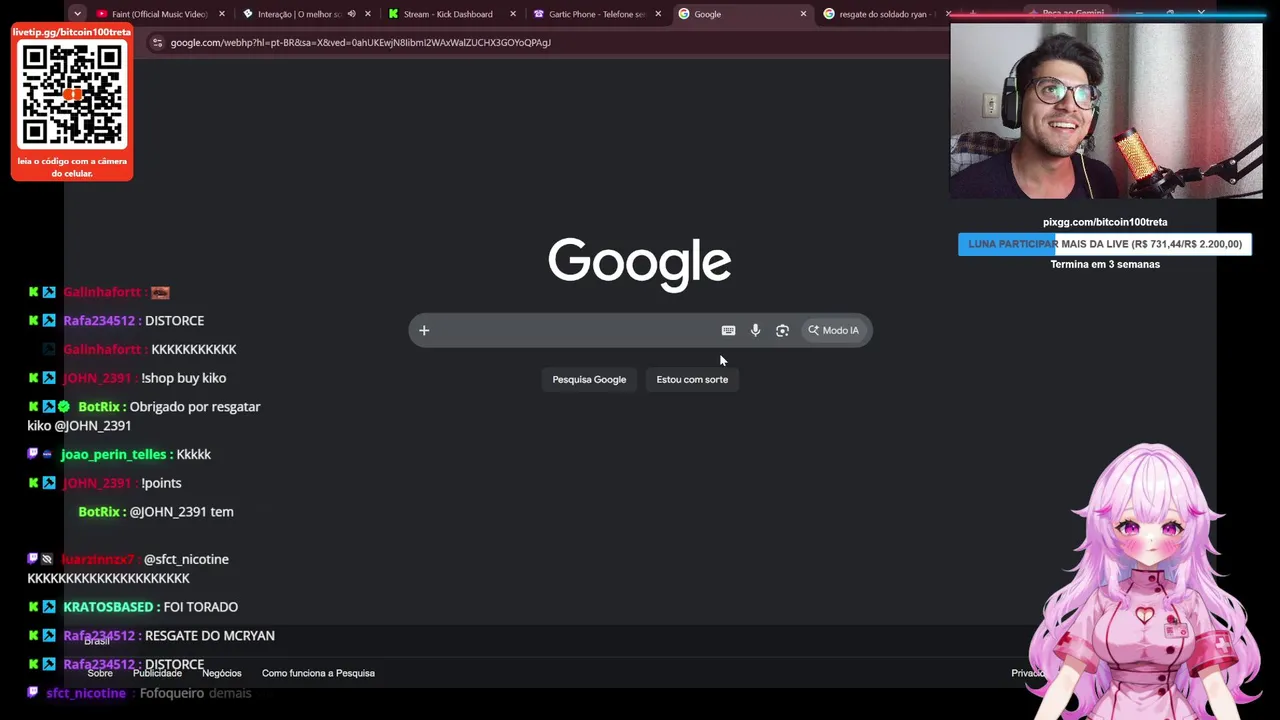
Task: Click the Estou com sorte button
Action: [692, 380]
